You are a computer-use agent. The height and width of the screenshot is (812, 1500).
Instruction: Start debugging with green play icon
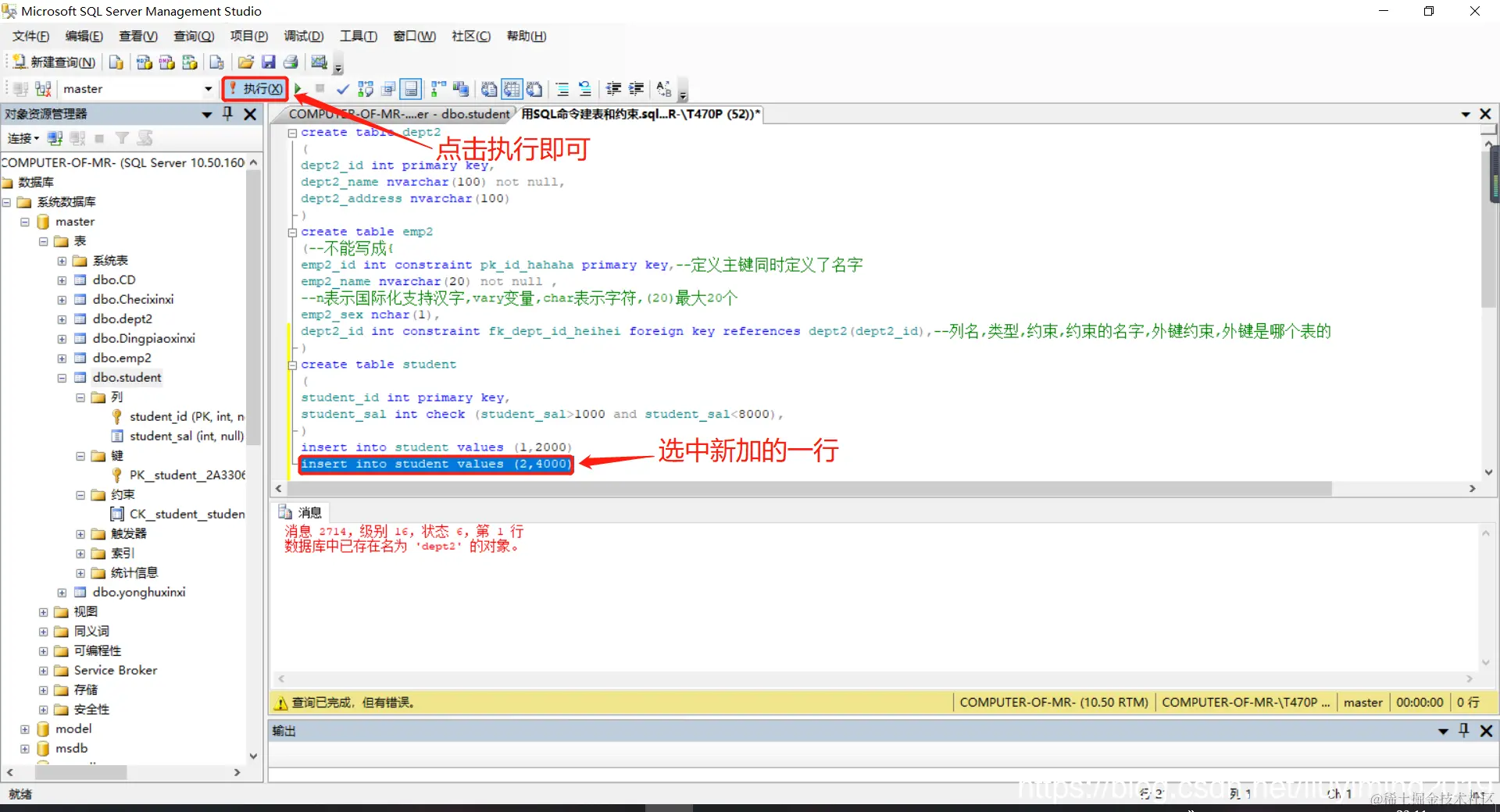[298, 89]
